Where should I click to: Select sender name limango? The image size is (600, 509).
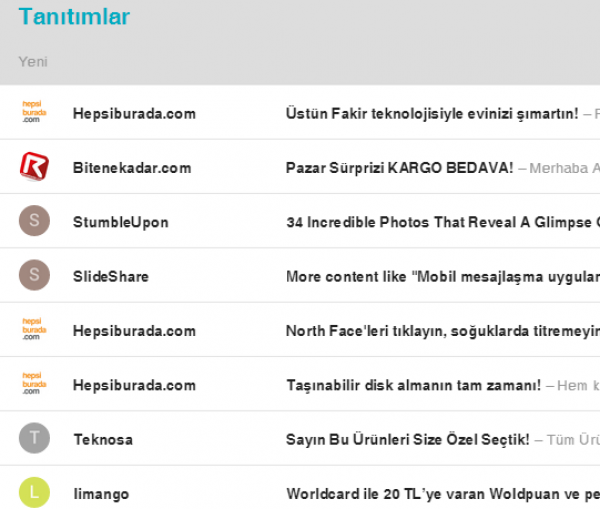pyautogui.click(x=101, y=494)
